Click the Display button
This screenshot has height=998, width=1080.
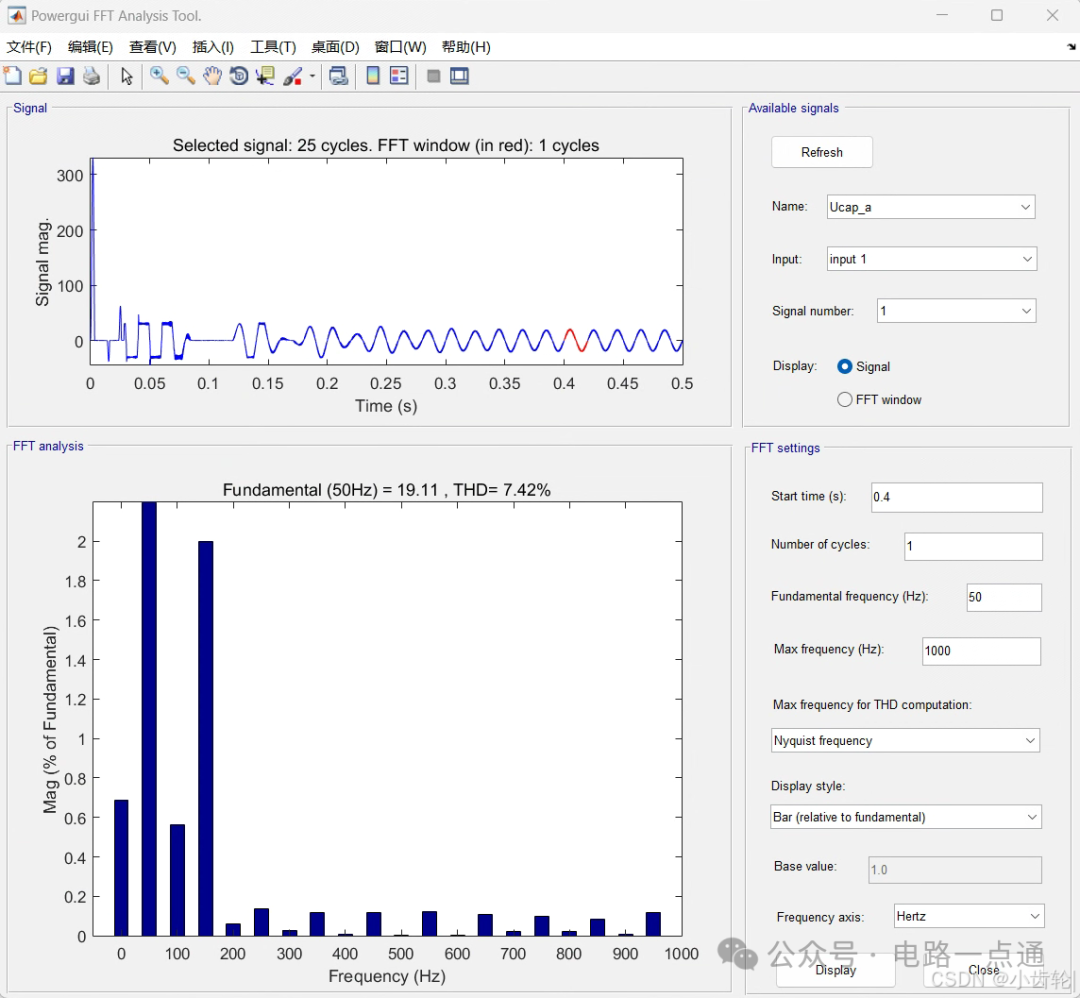(x=835, y=969)
